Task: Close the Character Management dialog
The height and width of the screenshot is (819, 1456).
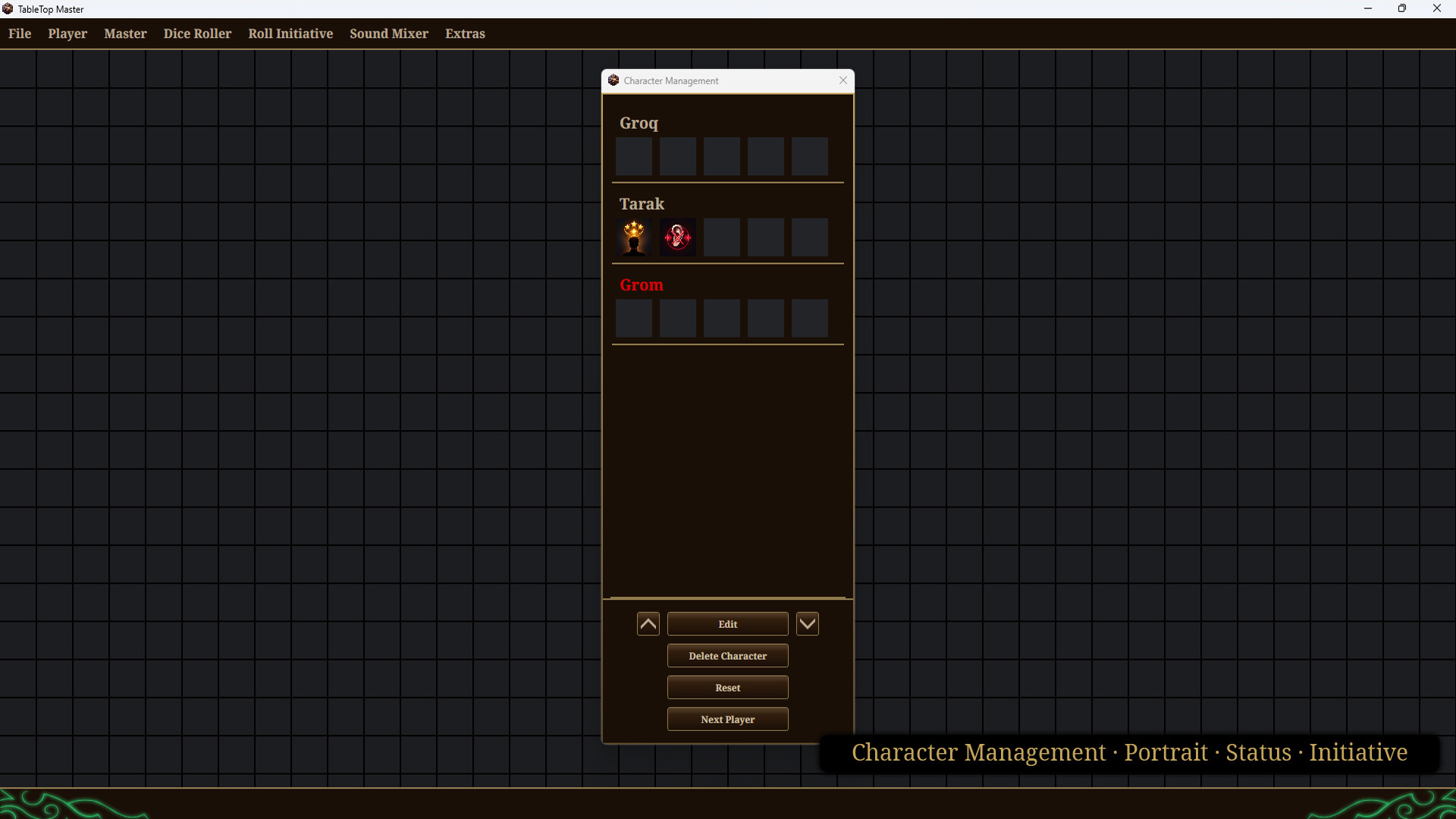Action: tap(843, 80)
